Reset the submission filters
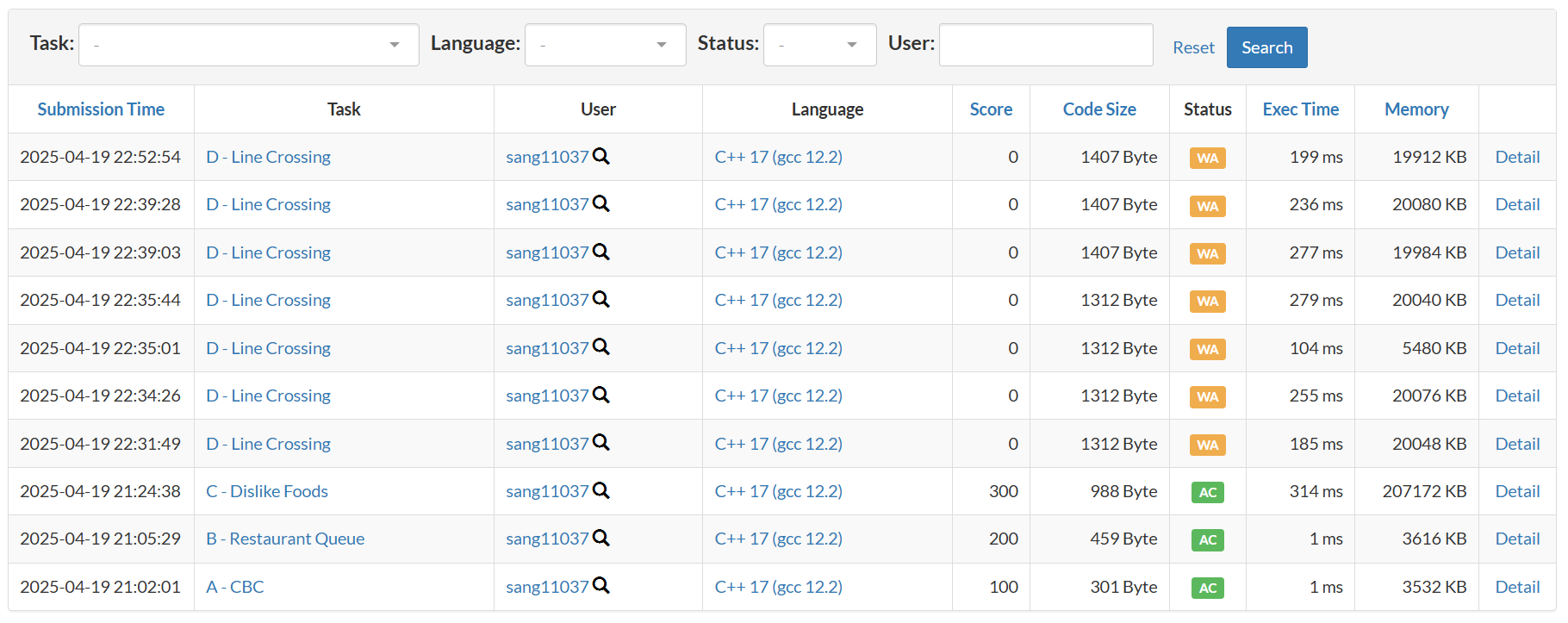The image size is (1568, 623). click(x=1193, y=47)
